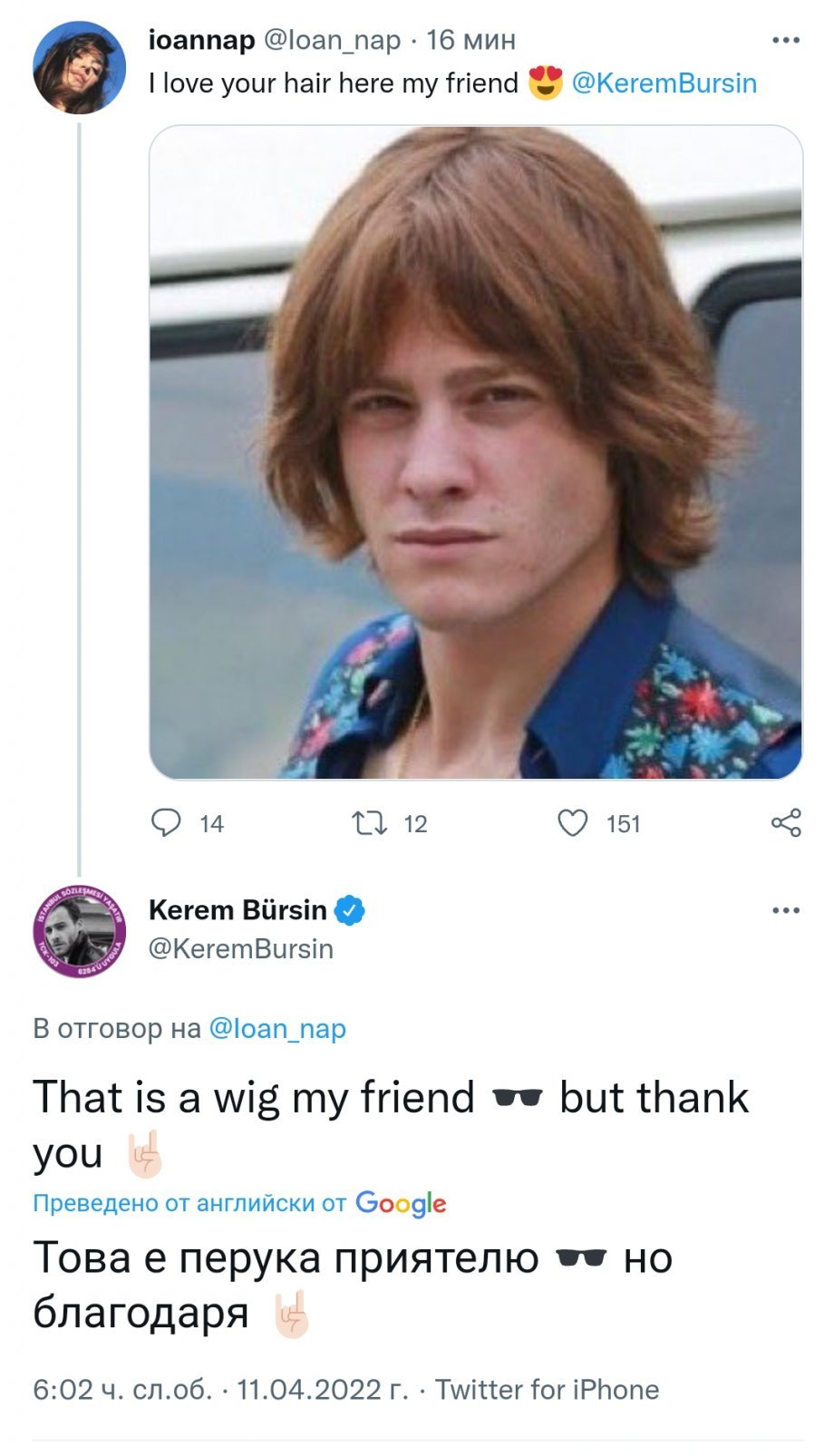The height and width of the screenshot is (1456, 834).
Task: Open more options on Kerem Bürsin's reply
Action: point(785,910)
